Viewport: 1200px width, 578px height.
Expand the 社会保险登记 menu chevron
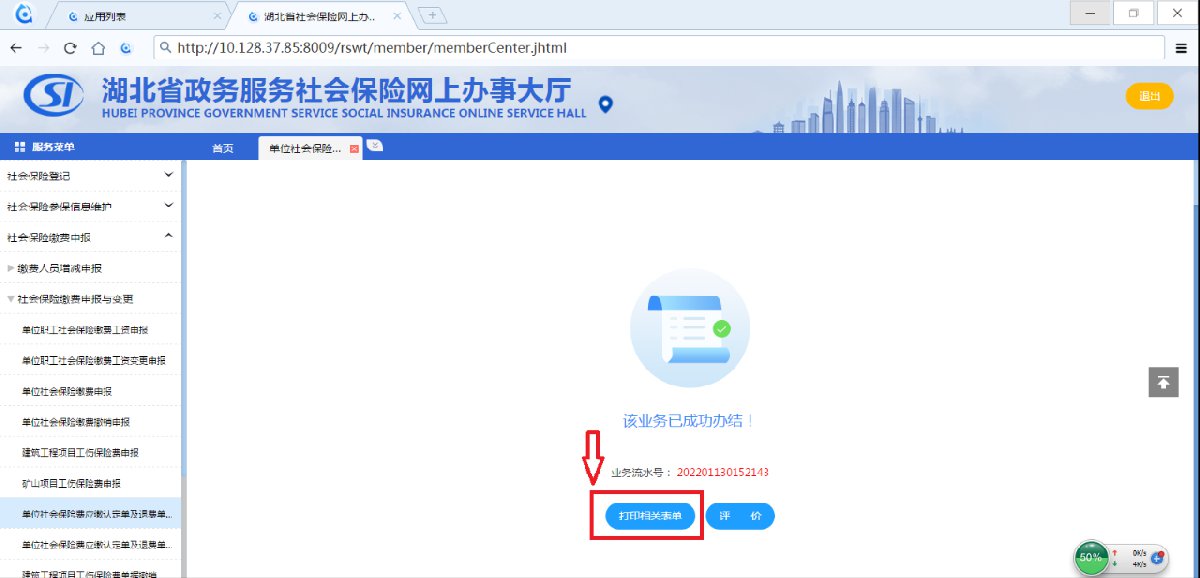168,175
